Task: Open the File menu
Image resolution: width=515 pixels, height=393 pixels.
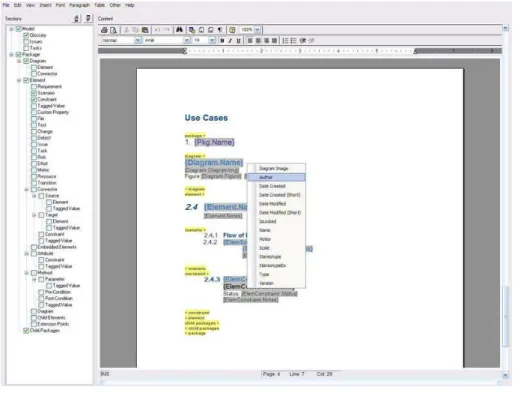Action: click(6, 5)
